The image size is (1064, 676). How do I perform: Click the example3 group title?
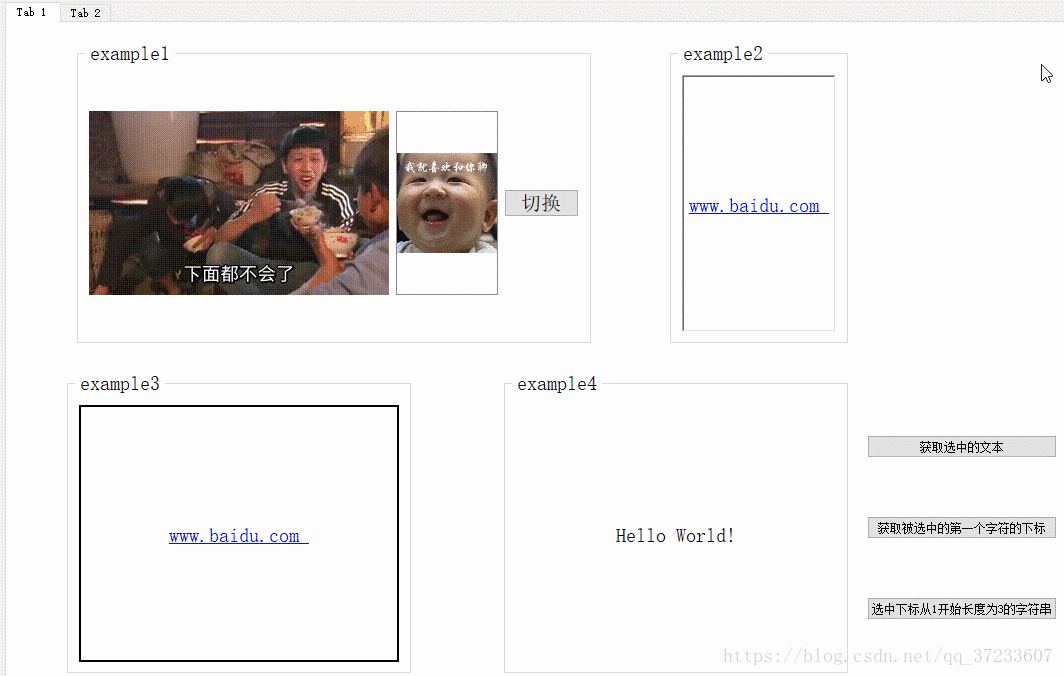coord(120,384)
